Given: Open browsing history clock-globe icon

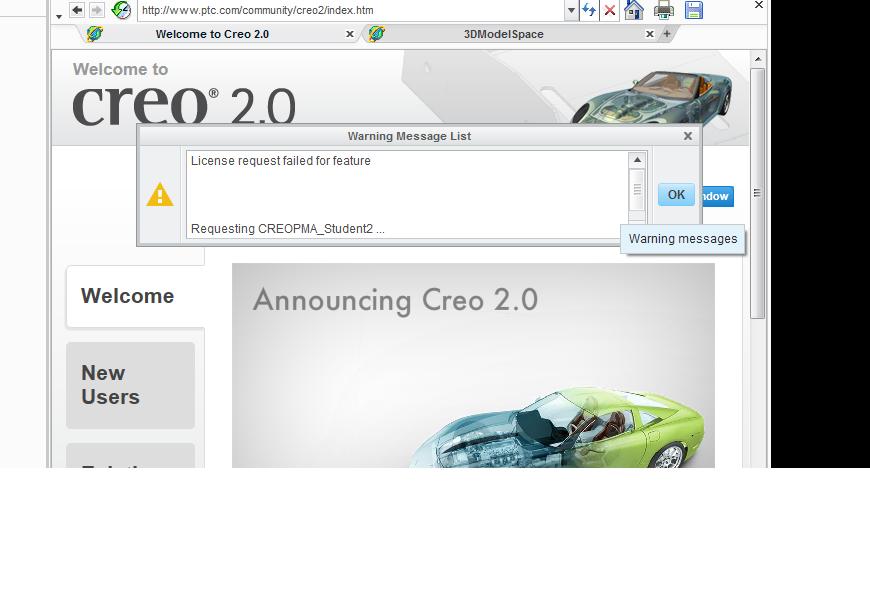Looking at the screenshot, I should [121, 10].
